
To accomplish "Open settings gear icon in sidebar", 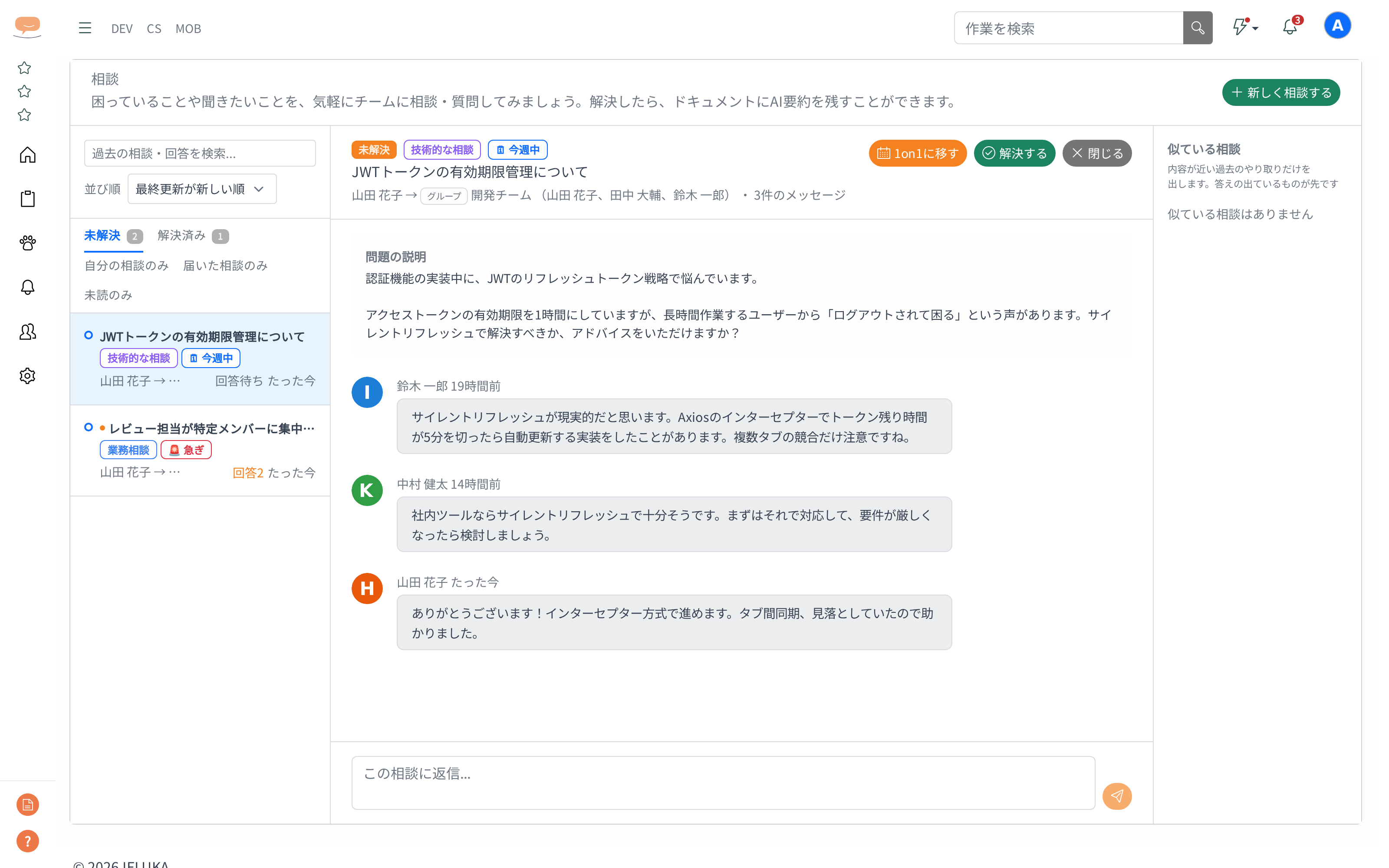I will pyautogui.click(x=27, y=376).
